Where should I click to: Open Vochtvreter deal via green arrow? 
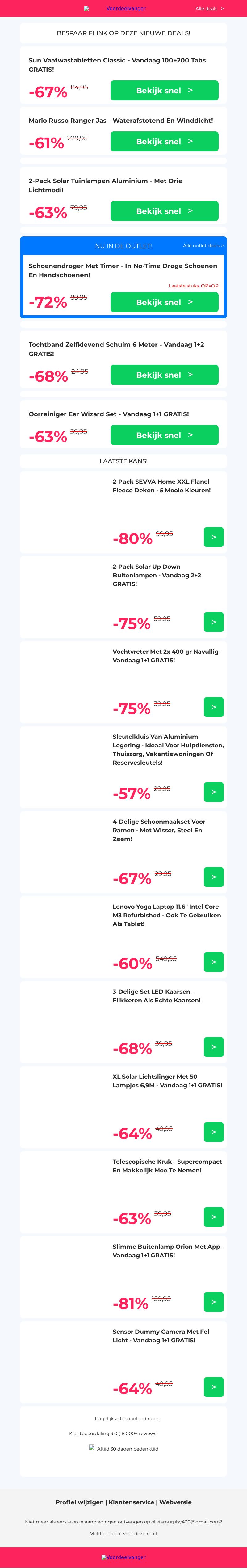point(214,707)
